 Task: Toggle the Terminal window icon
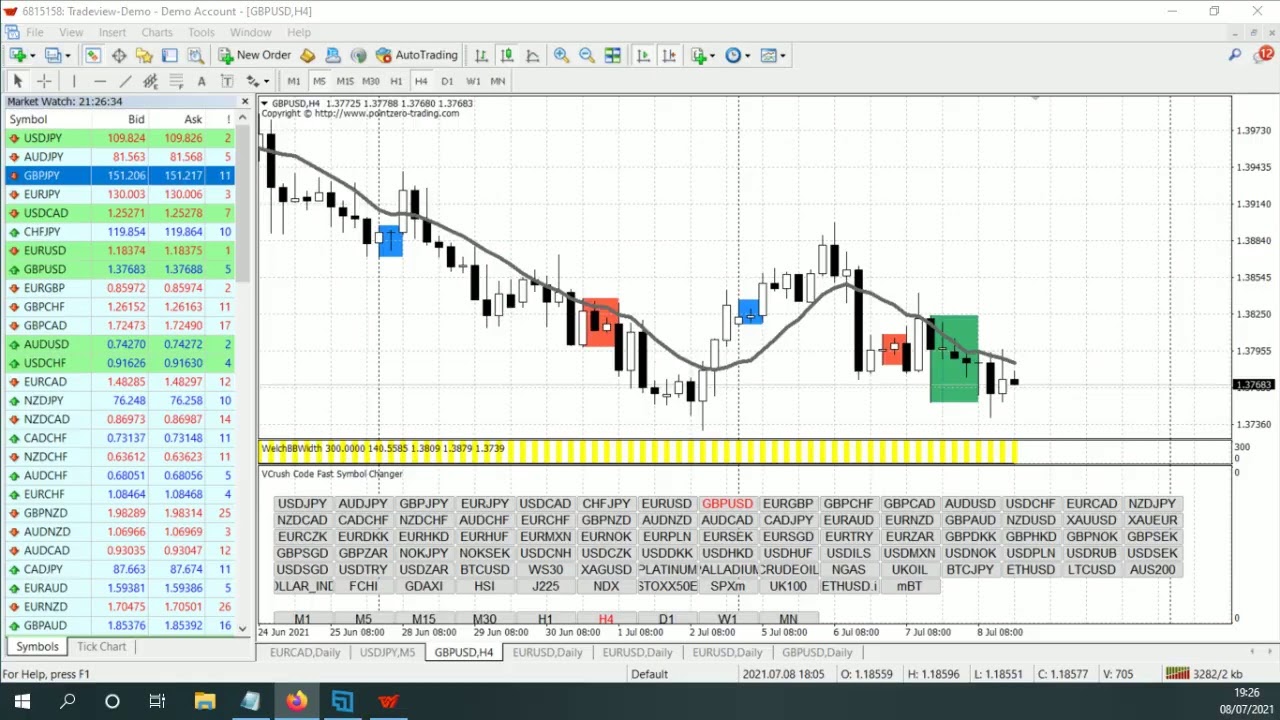click(x=169, y=56)
